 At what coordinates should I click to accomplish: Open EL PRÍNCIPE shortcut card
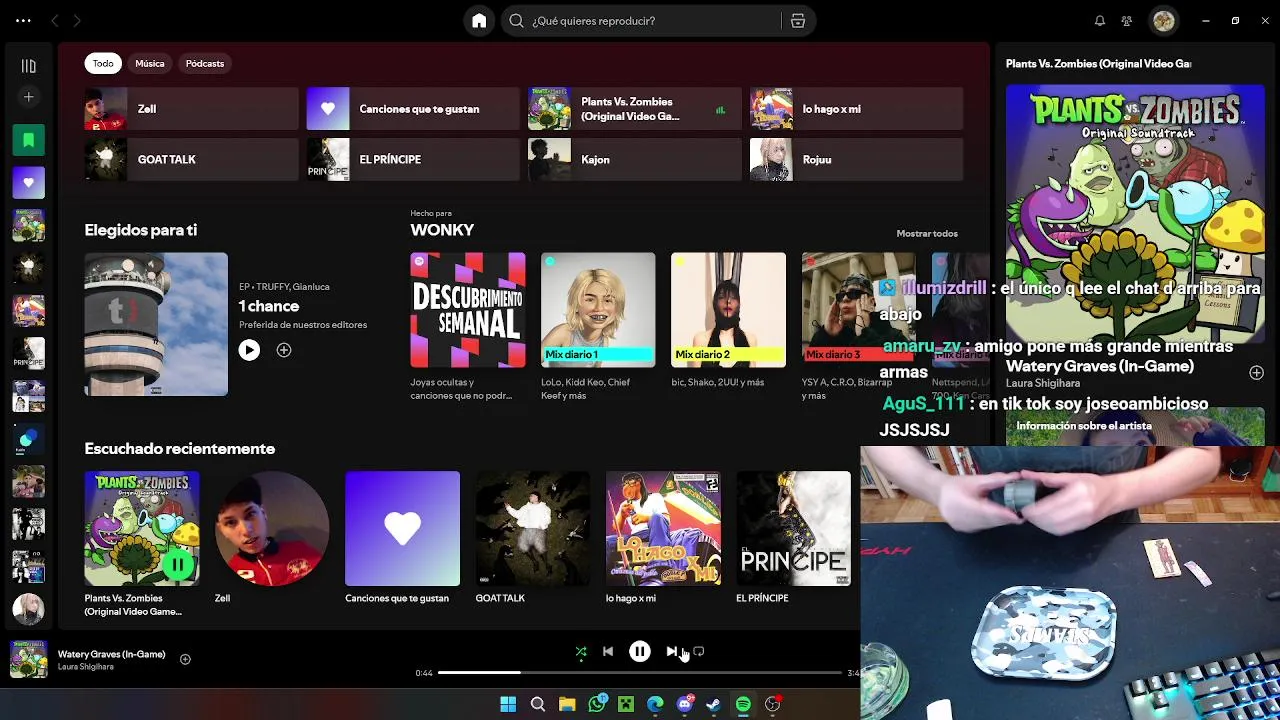click(413, 159)
